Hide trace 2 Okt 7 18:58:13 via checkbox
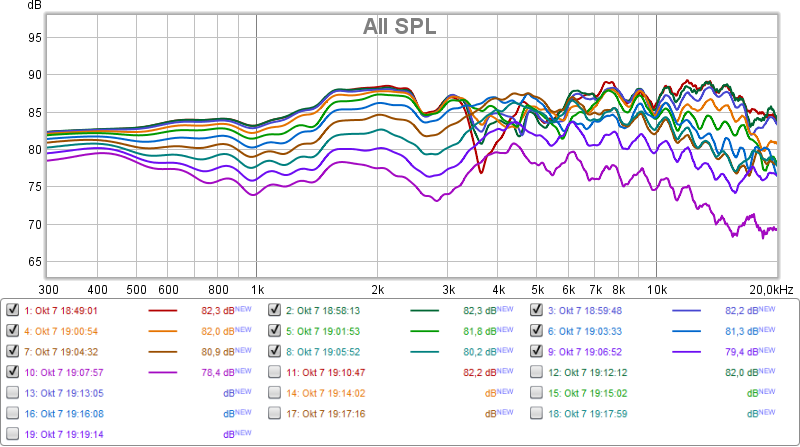The height and width of the screenshot is (447, 800). [x=275, y=310]
